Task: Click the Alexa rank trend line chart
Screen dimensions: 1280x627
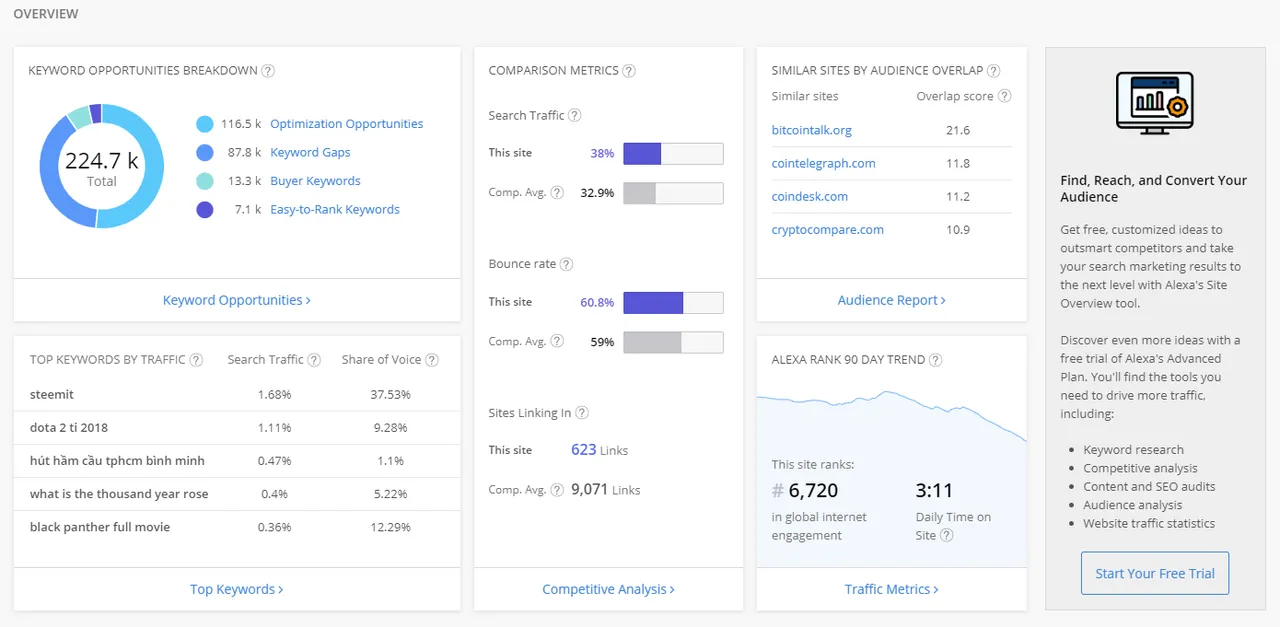Action: [892, 418]
